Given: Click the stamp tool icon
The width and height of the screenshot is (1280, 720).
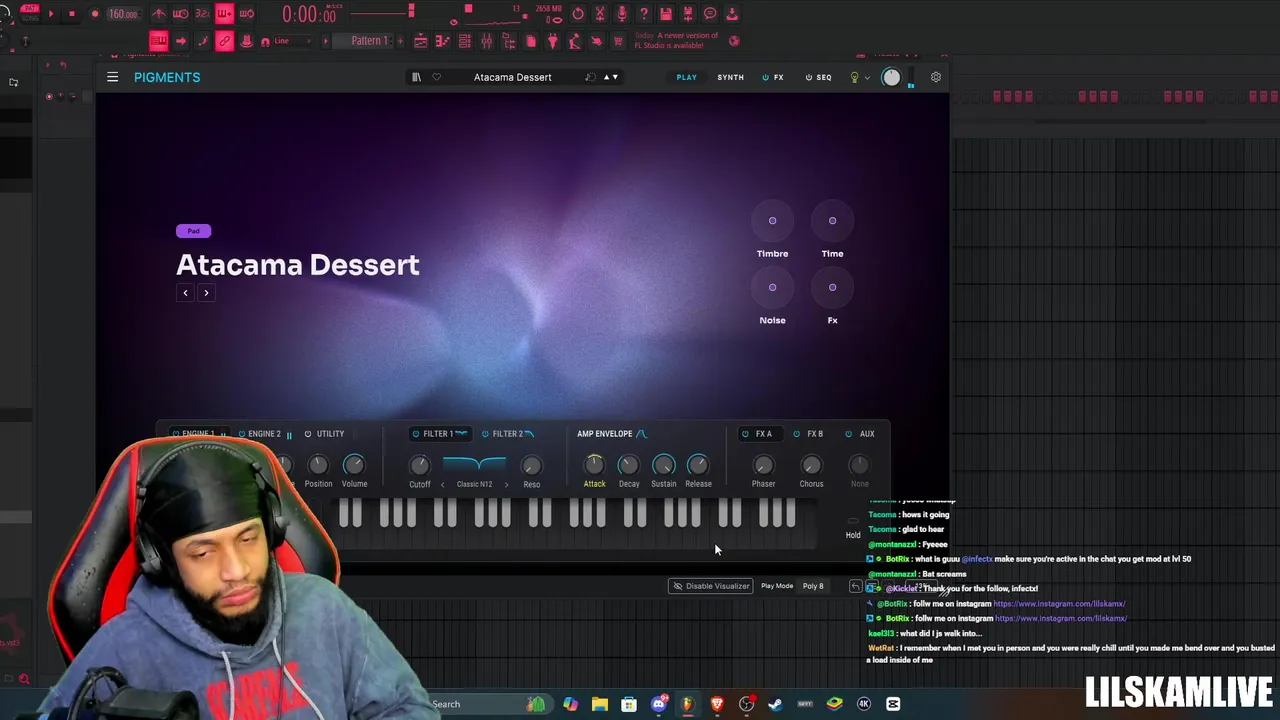Looking at the screenshot, I should pyautogui.click(x=245, y=41).
